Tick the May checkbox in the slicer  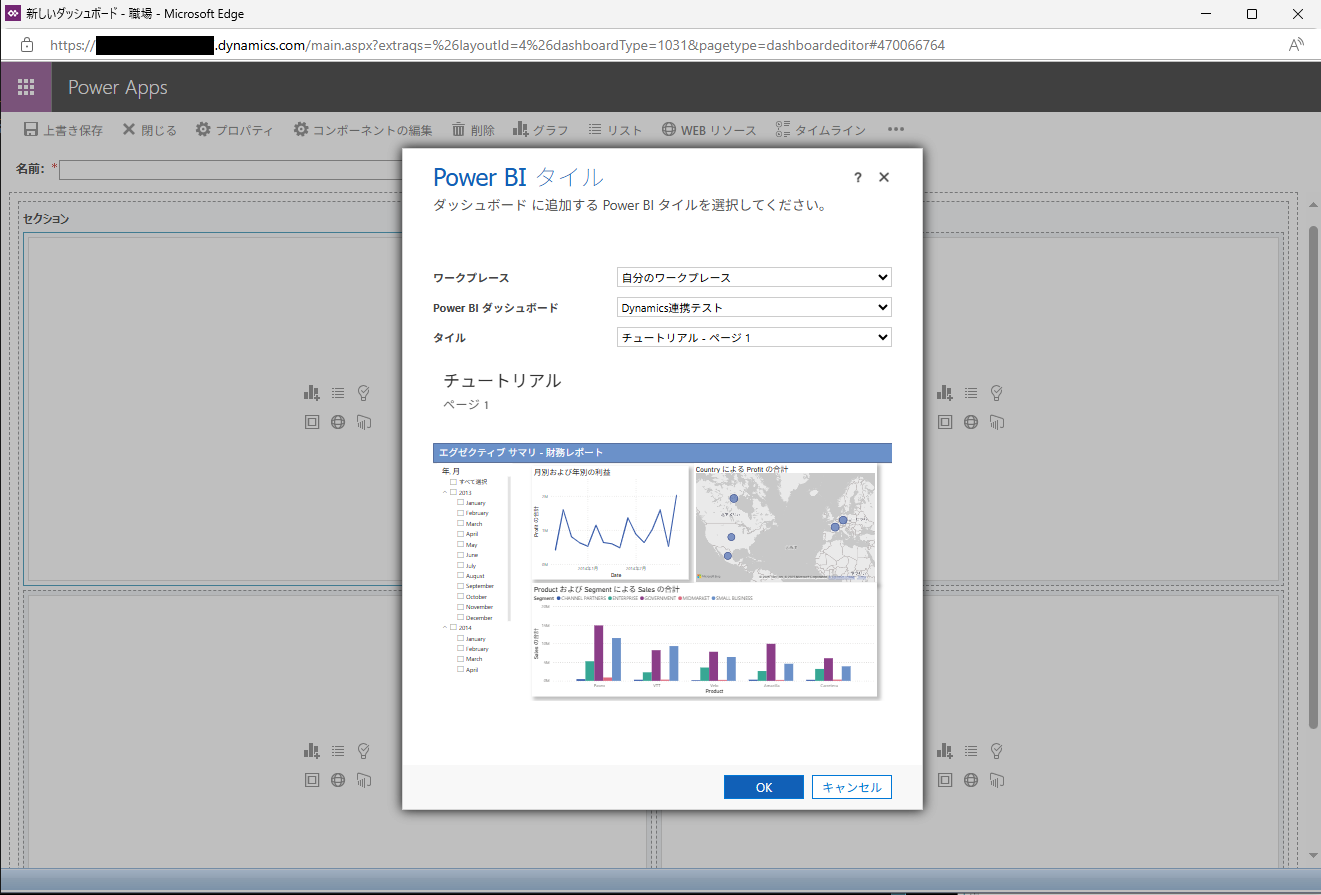tap(461, 545)
